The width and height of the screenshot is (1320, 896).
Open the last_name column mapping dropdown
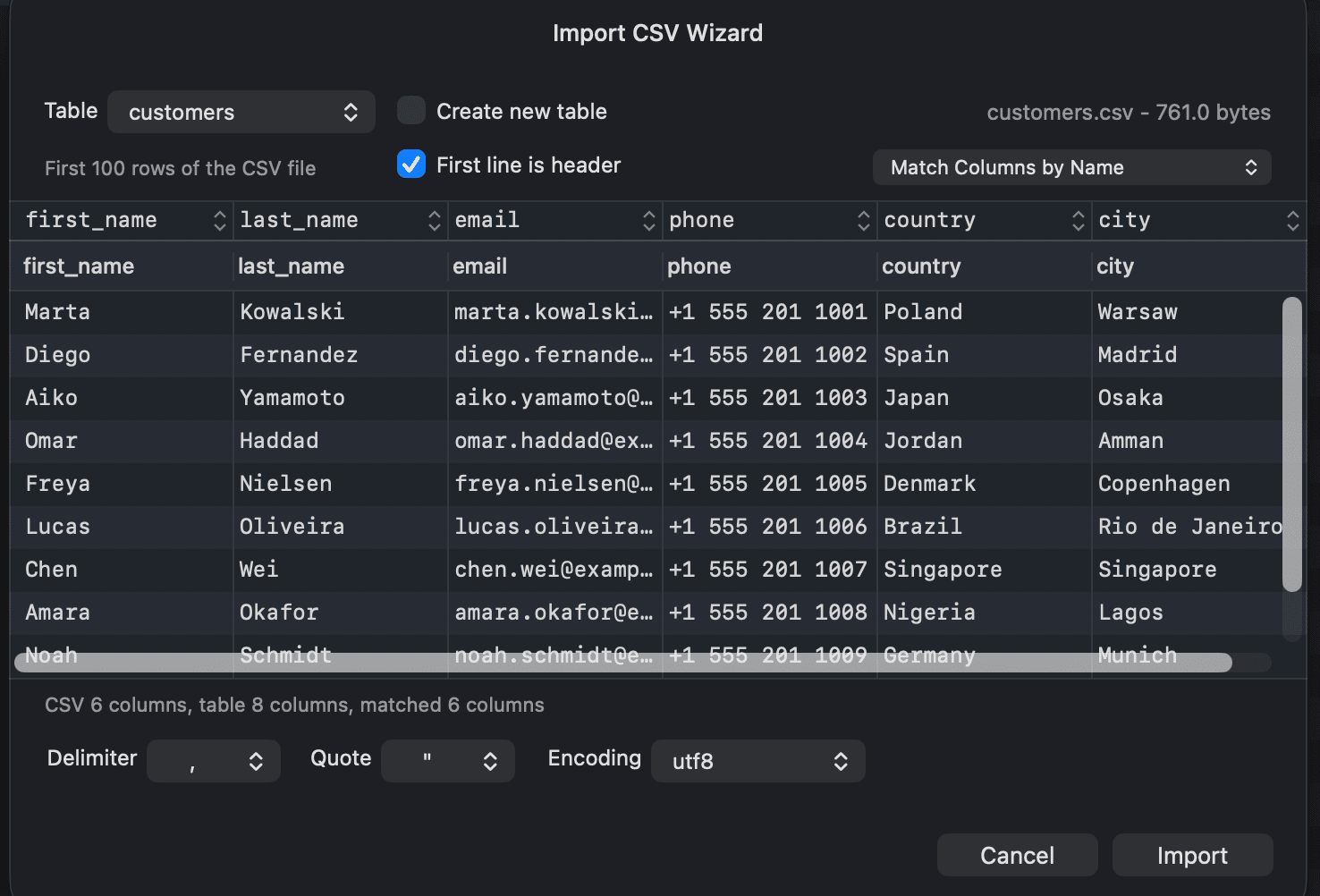click(341, 220)
